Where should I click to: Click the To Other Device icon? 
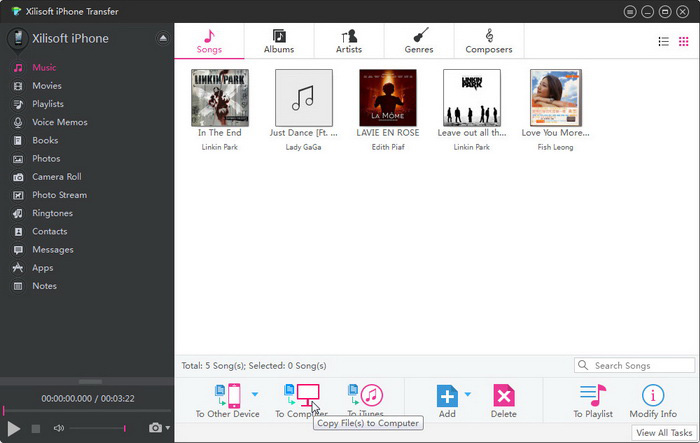pyautogui.click(x=227, y=395)
